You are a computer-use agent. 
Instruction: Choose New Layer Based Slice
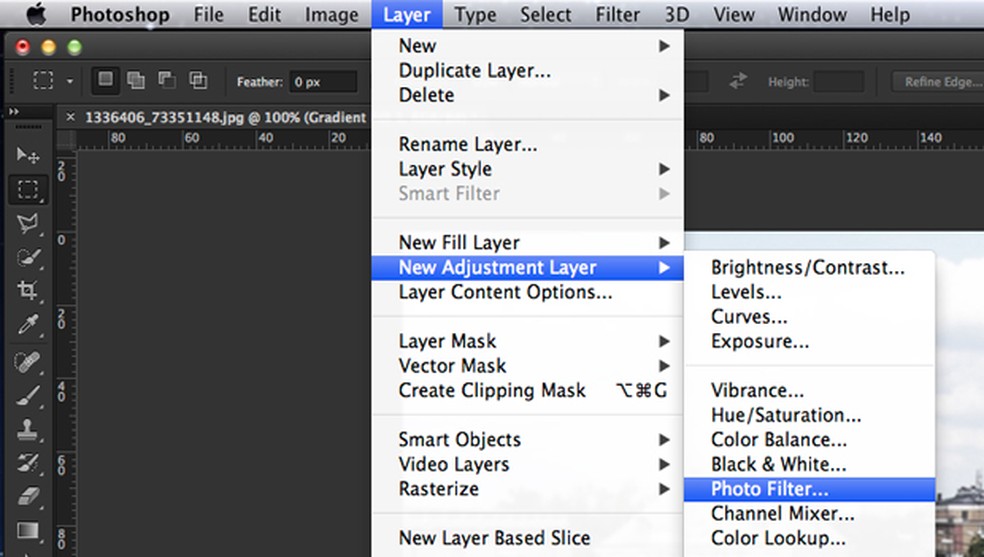527,538
